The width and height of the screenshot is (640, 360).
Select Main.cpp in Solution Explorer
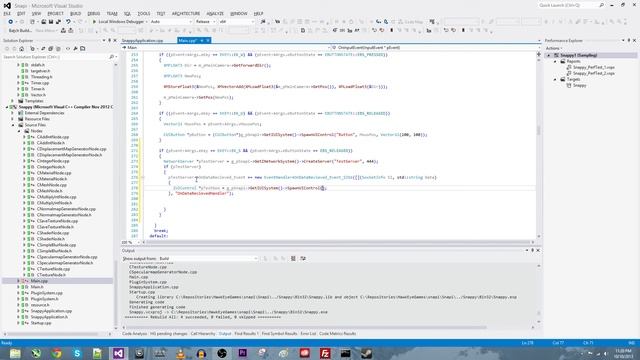pos(39,281)
